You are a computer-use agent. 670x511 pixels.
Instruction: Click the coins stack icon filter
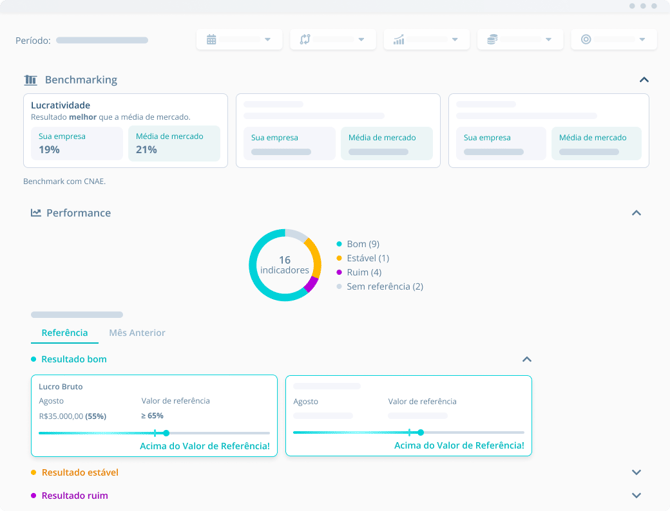click(x=492, y=40)
